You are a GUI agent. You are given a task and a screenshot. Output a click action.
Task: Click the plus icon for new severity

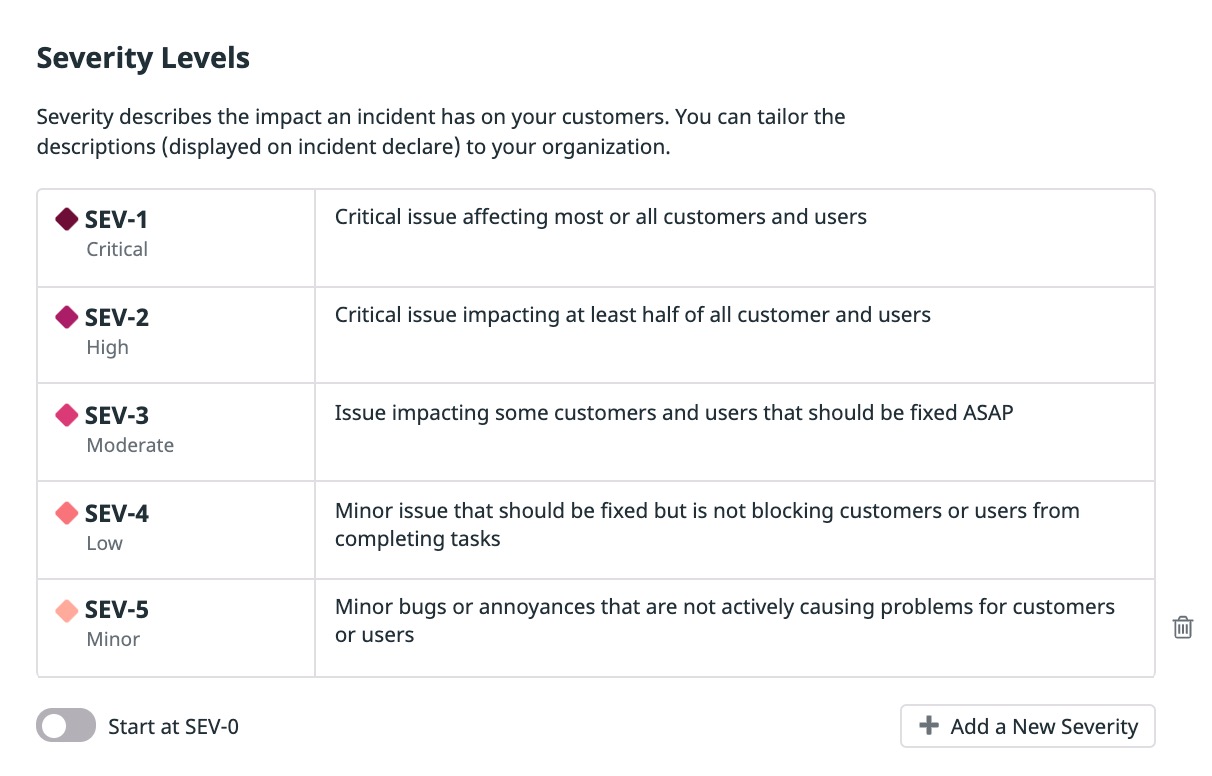929,726
